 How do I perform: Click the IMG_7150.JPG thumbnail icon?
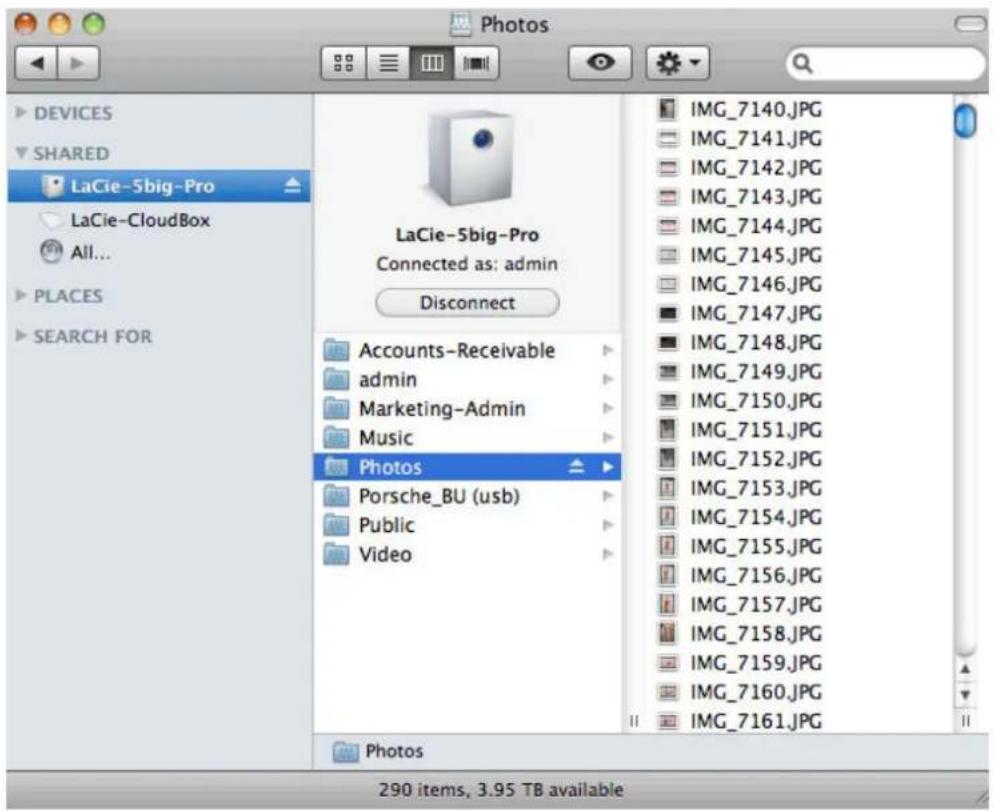(x=668, y=400)
